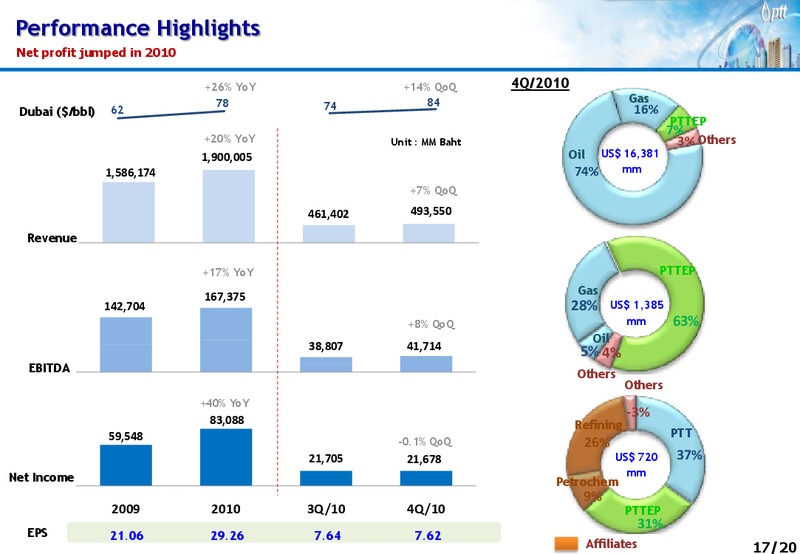Click the EPS row label
The image size is (800, 554).
coord(37,533)
